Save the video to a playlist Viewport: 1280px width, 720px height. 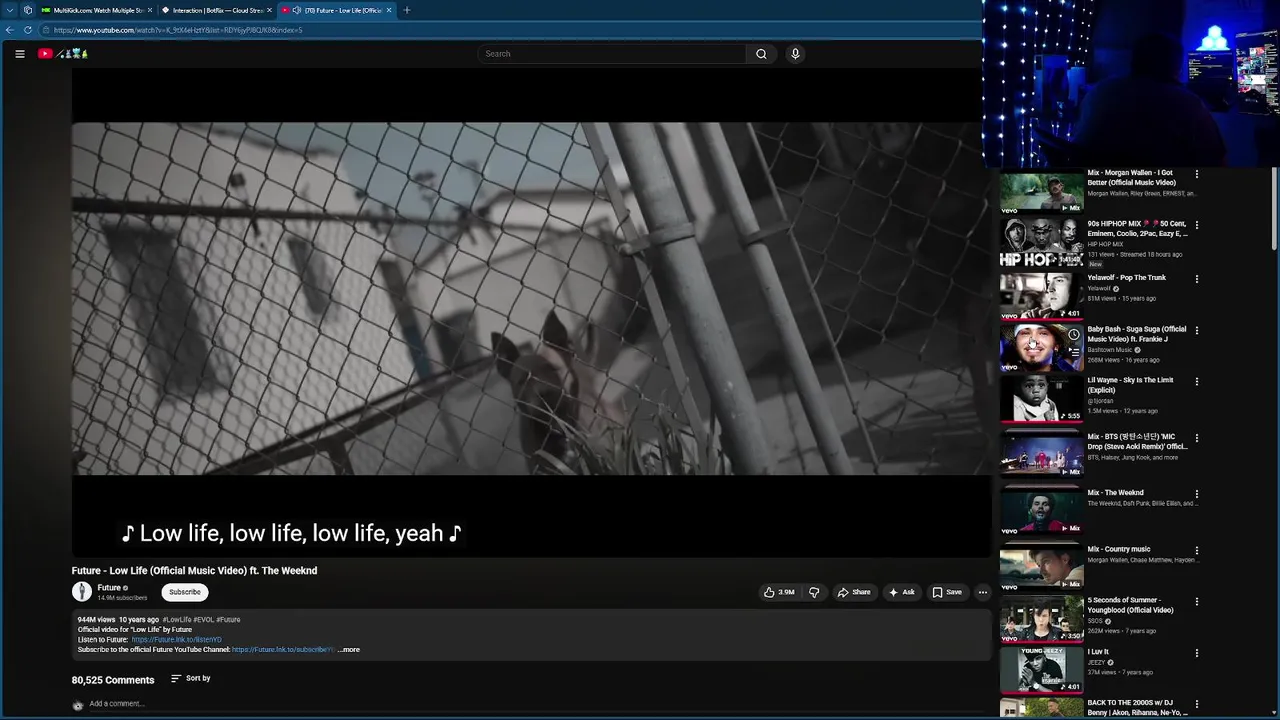point(947,592)
